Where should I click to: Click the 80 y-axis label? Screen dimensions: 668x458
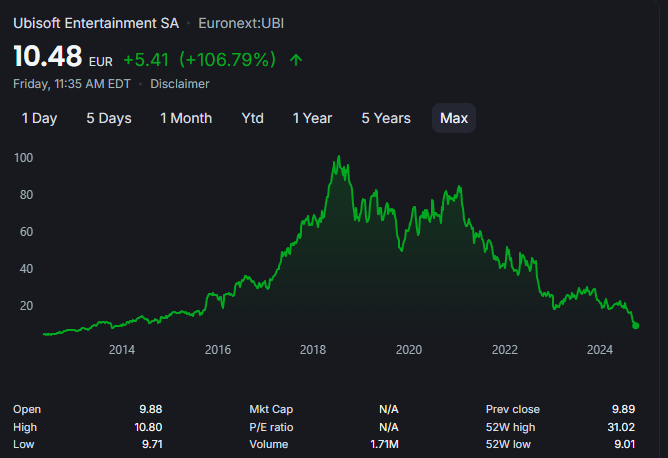point(26,195)
